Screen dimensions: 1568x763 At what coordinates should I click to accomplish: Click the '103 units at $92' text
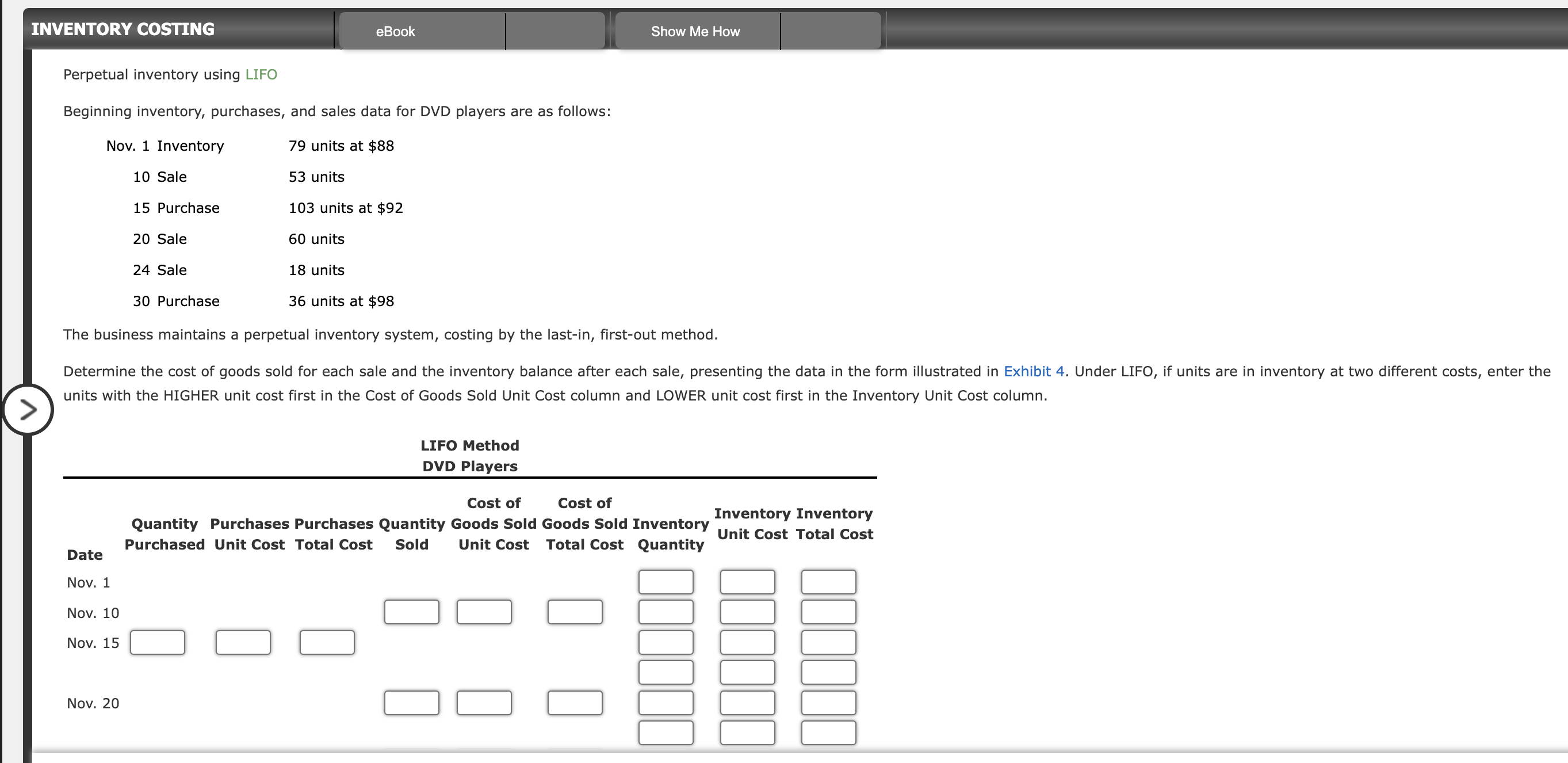[345, 208]
